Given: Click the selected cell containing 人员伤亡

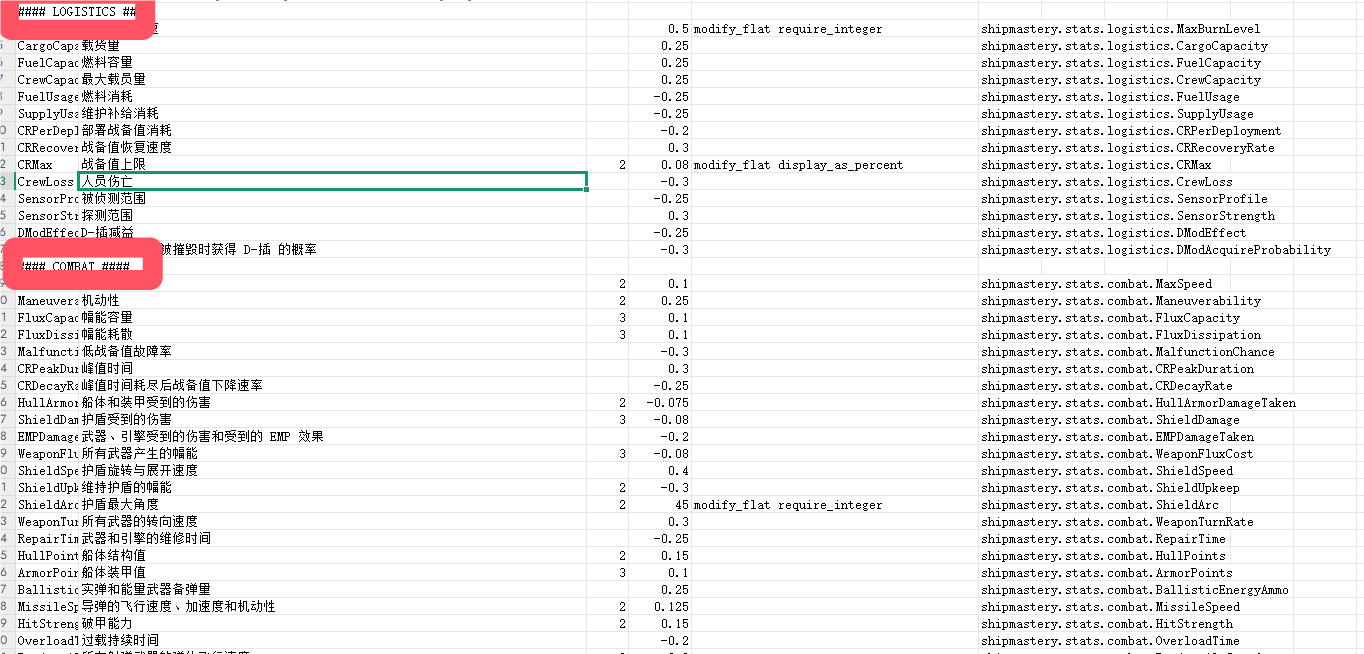Looking at the screenshot, I should pyautogui.click(x=331, y=181).
